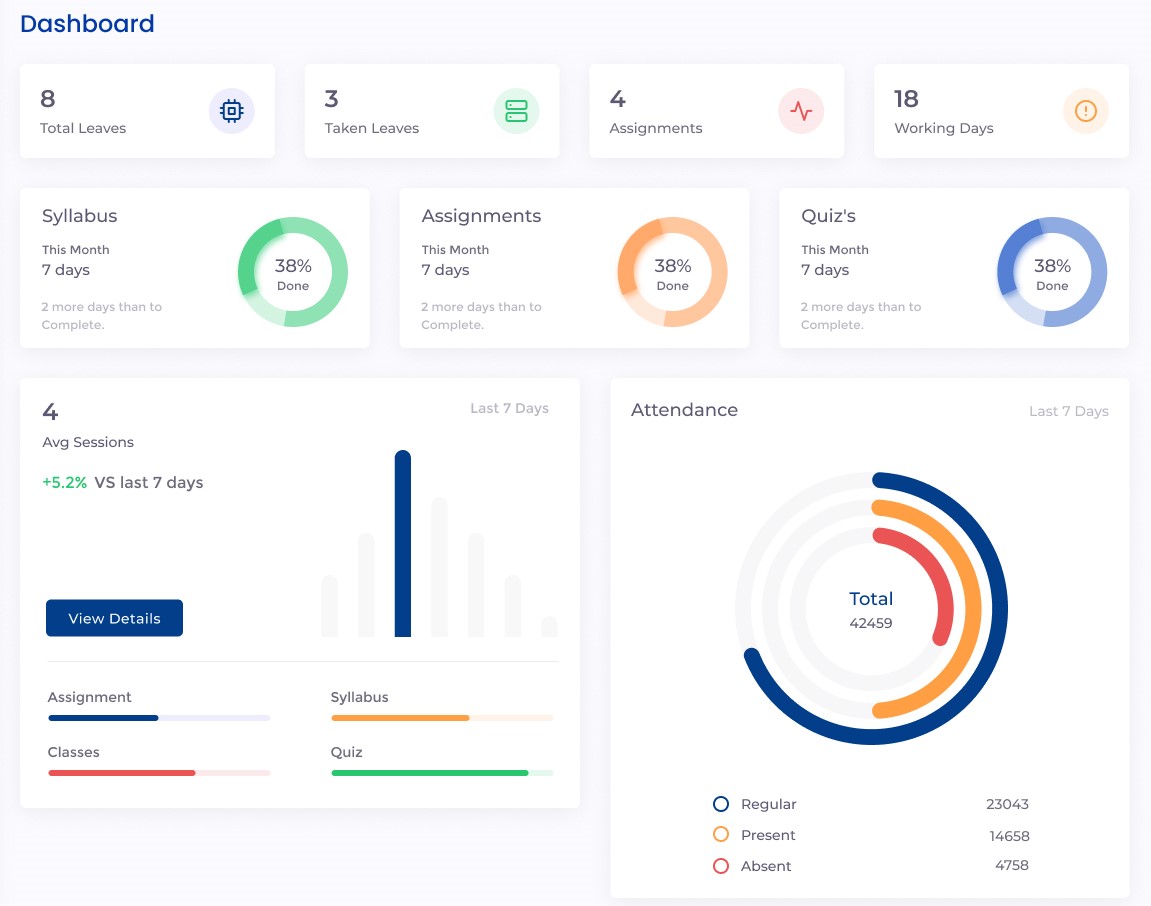Image resolution: width=1151 pixels, height=906 pixels.
Task: Click the server icon on Taken Leaves card
Action: pos(516,111)
